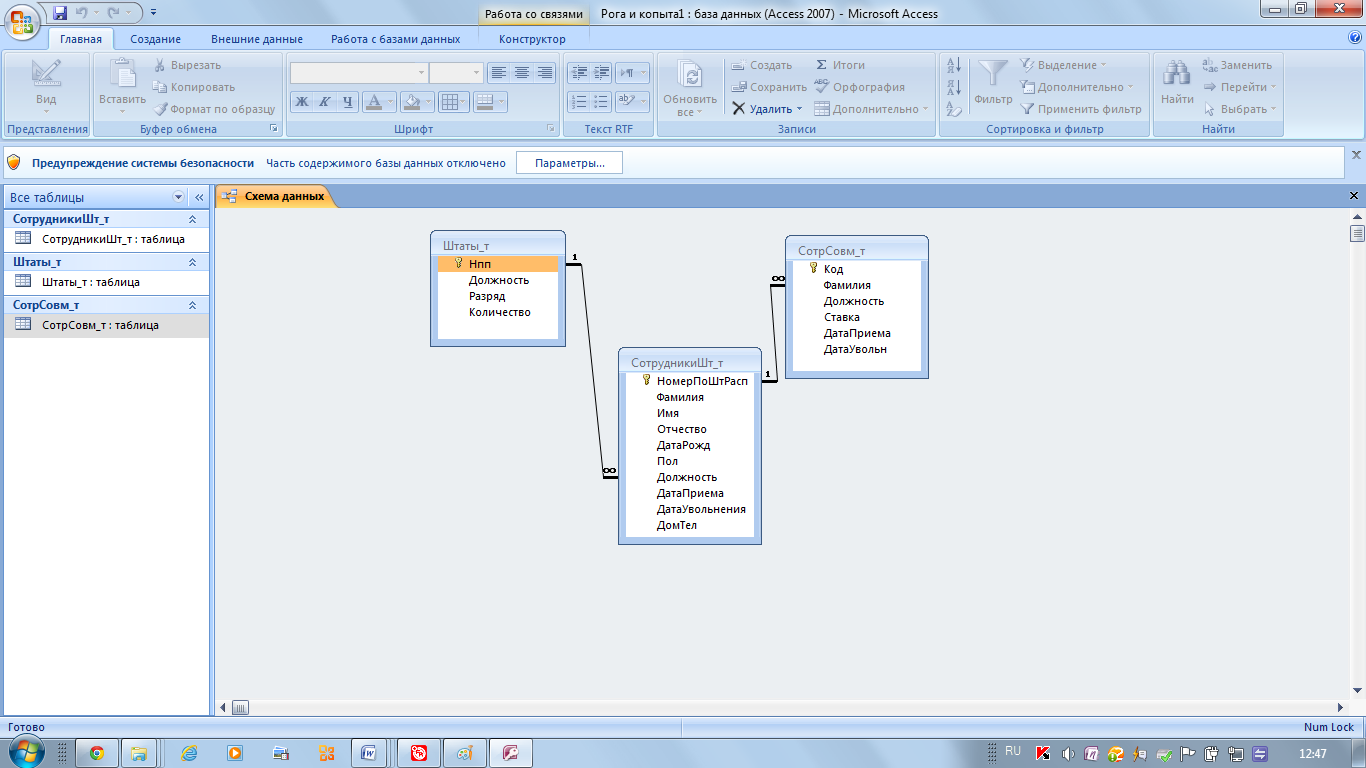Click sort ascending А-Я icon
Viewport: 1366px width, 768px height.
[x=954, y=65]
